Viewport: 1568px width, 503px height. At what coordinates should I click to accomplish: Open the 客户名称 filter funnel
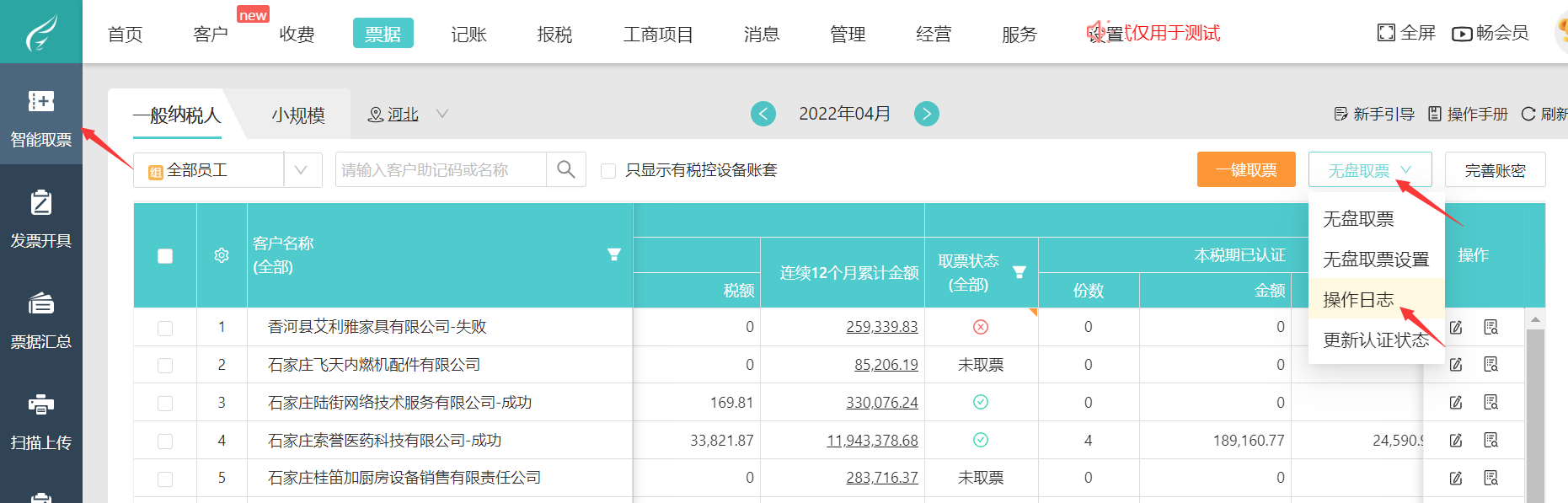(x=614, y=254)
